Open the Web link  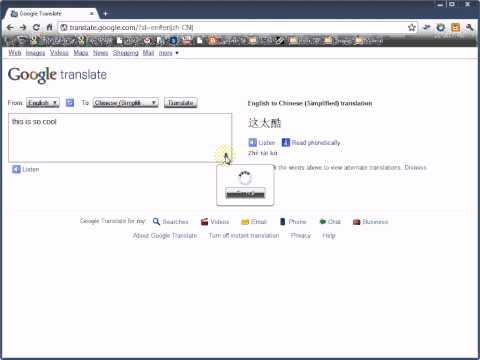click(x=15, y=53)
